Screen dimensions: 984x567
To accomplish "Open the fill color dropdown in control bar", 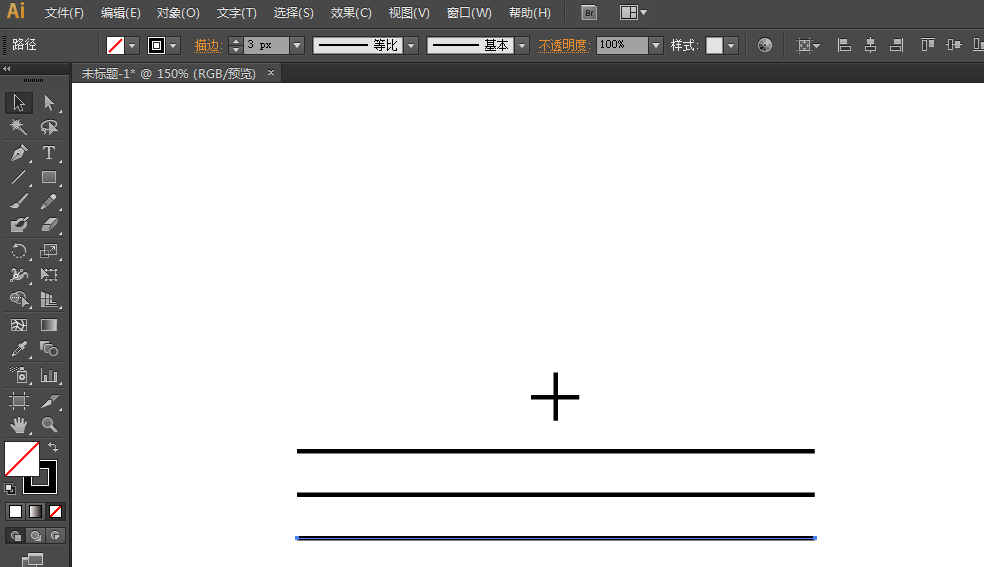I will (x=132, y=45).
